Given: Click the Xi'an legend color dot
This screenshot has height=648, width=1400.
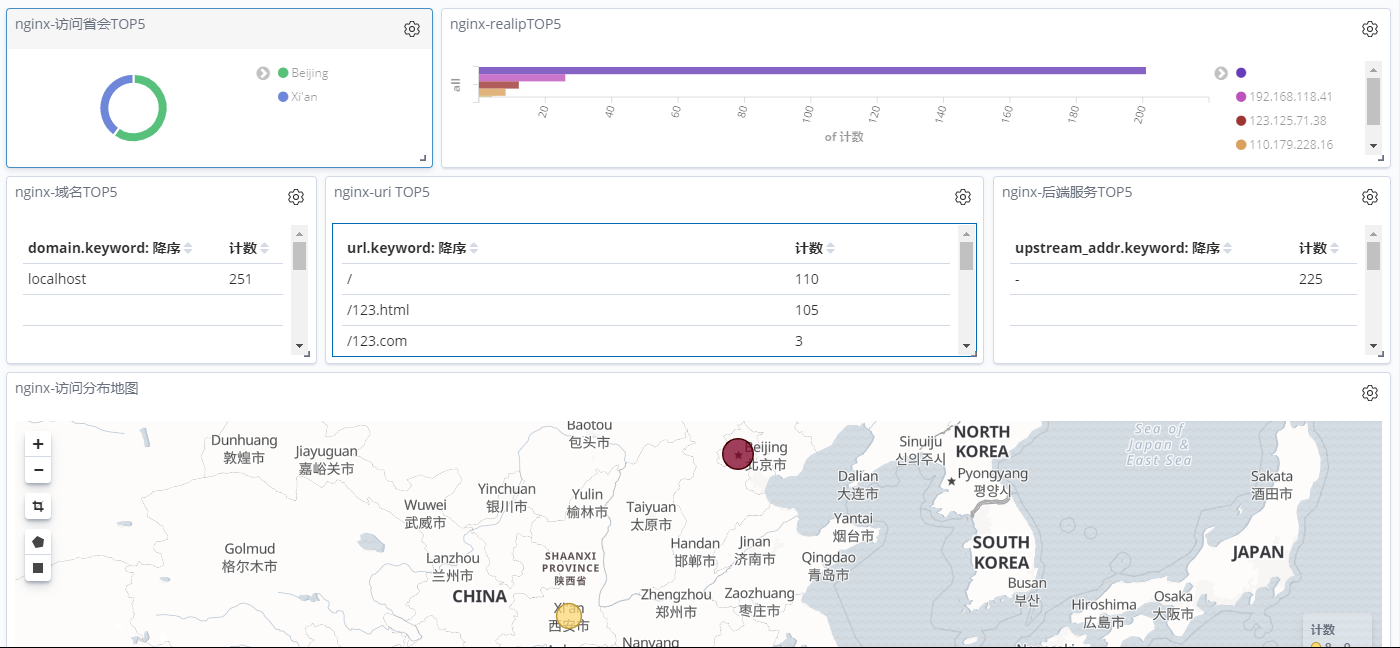Looking at the screenshot, I should 283,97.
